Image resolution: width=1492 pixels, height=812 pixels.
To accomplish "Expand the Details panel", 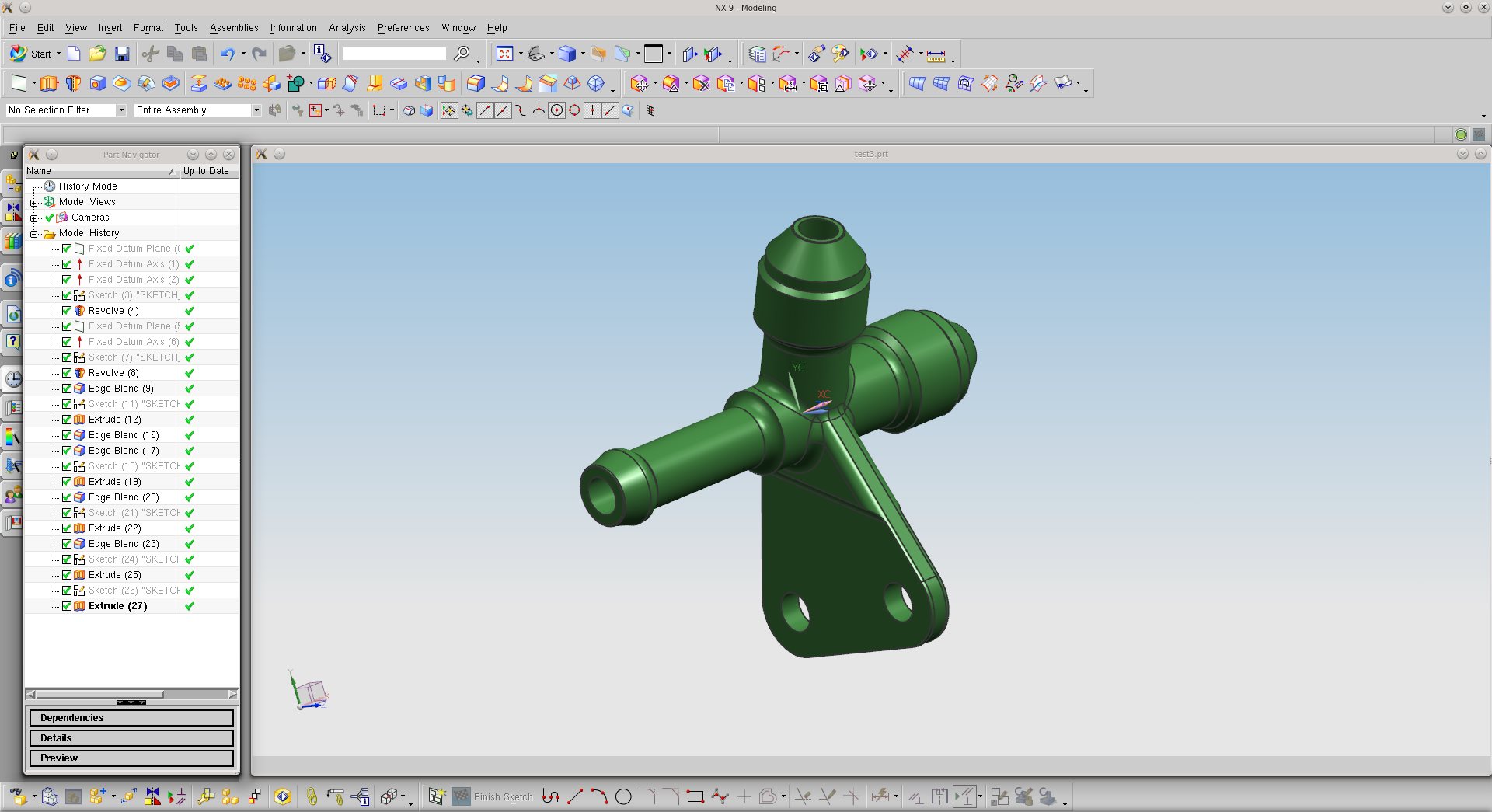I will point(131,738).
